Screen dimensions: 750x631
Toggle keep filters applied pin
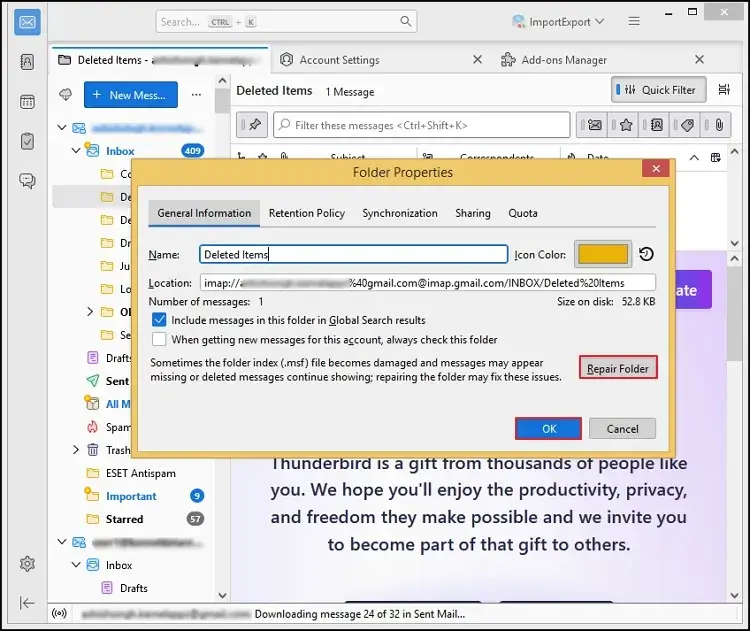point(252,125)
